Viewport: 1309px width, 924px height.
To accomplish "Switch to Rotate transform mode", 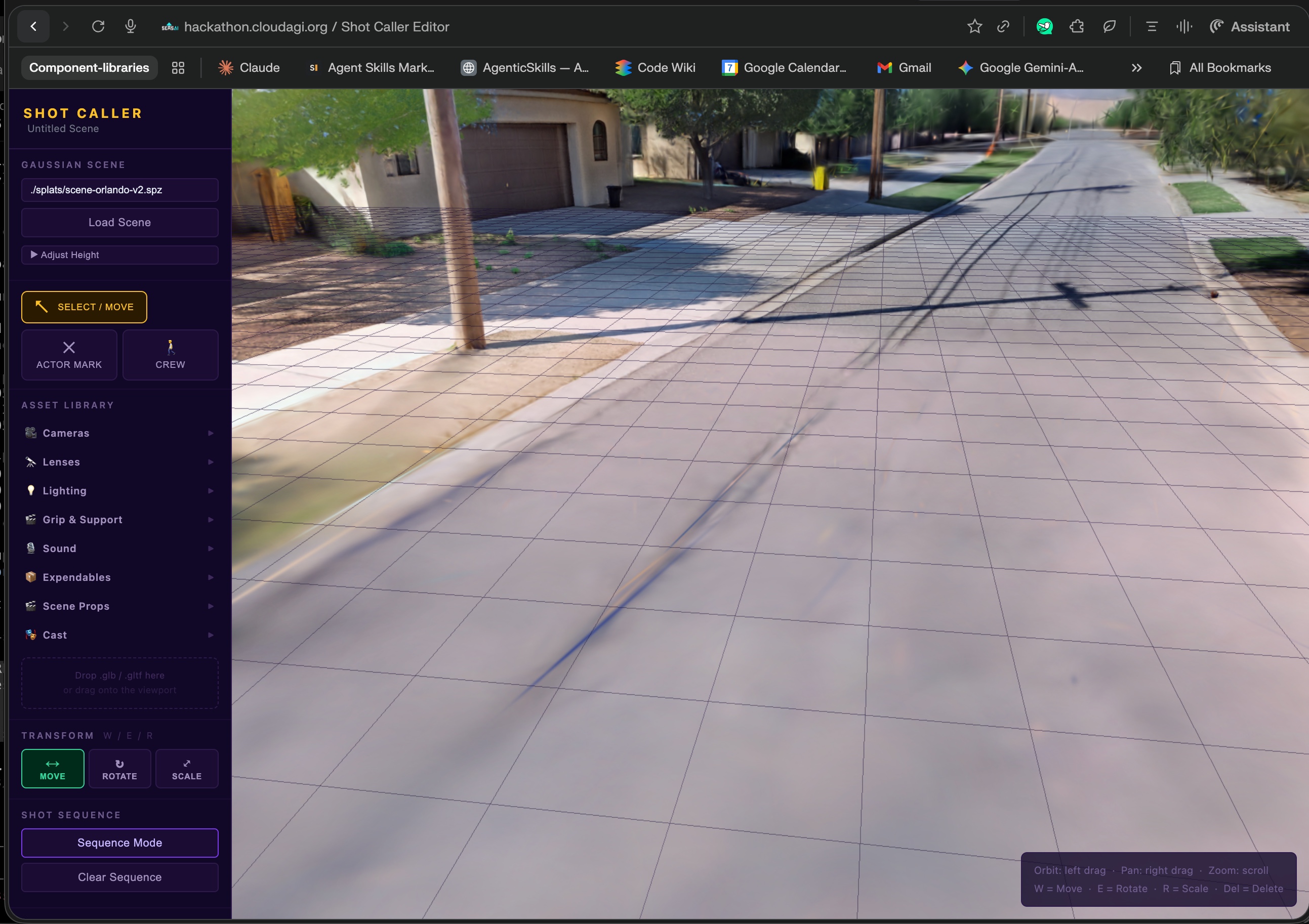I will [120, 768].
